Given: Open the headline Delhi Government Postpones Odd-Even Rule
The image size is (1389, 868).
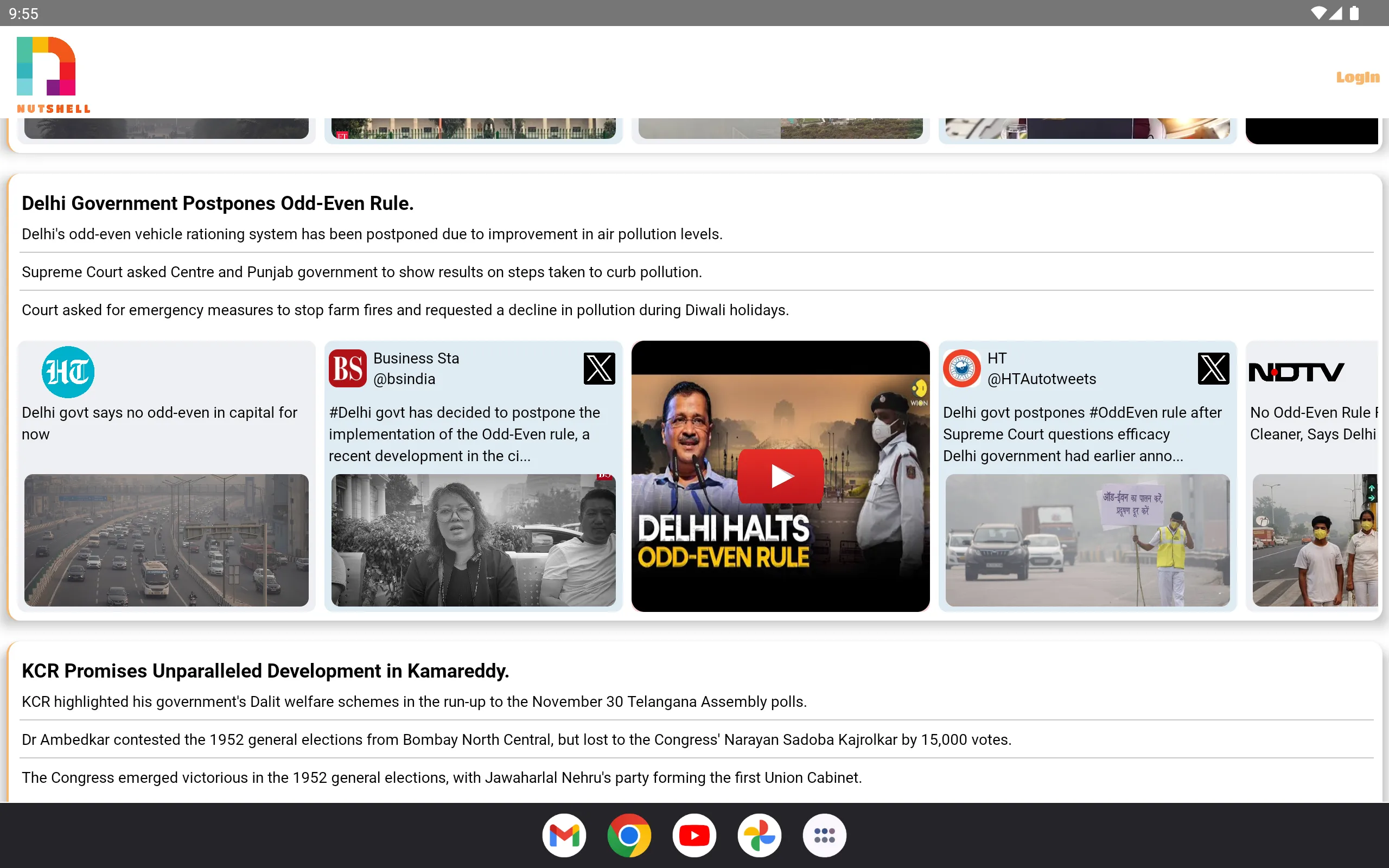Looking at the screenshot, I should (x=218, y=203).
